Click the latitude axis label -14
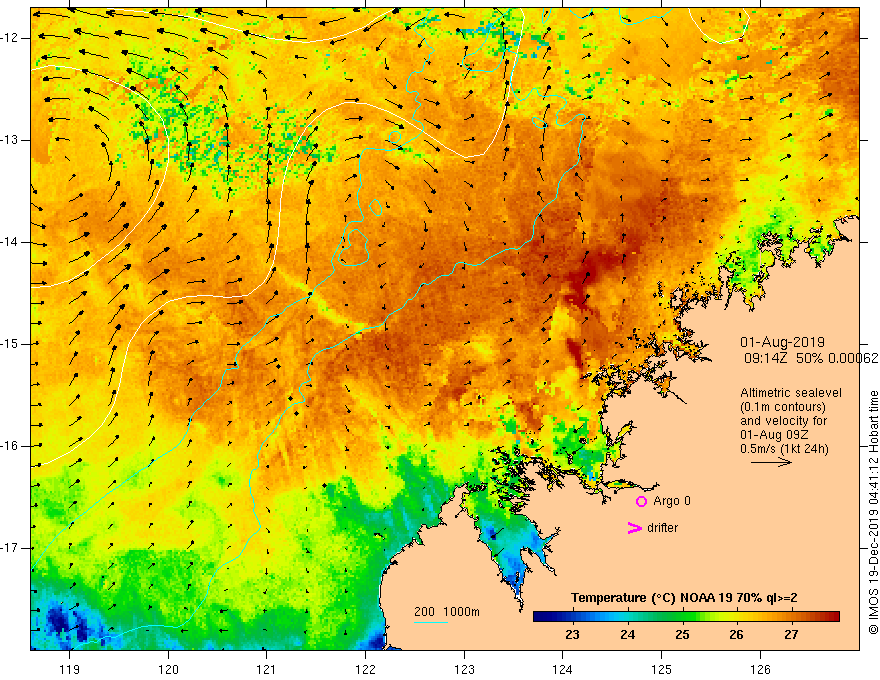This screenshot has height=680, width=880. [x=10, y=242]
